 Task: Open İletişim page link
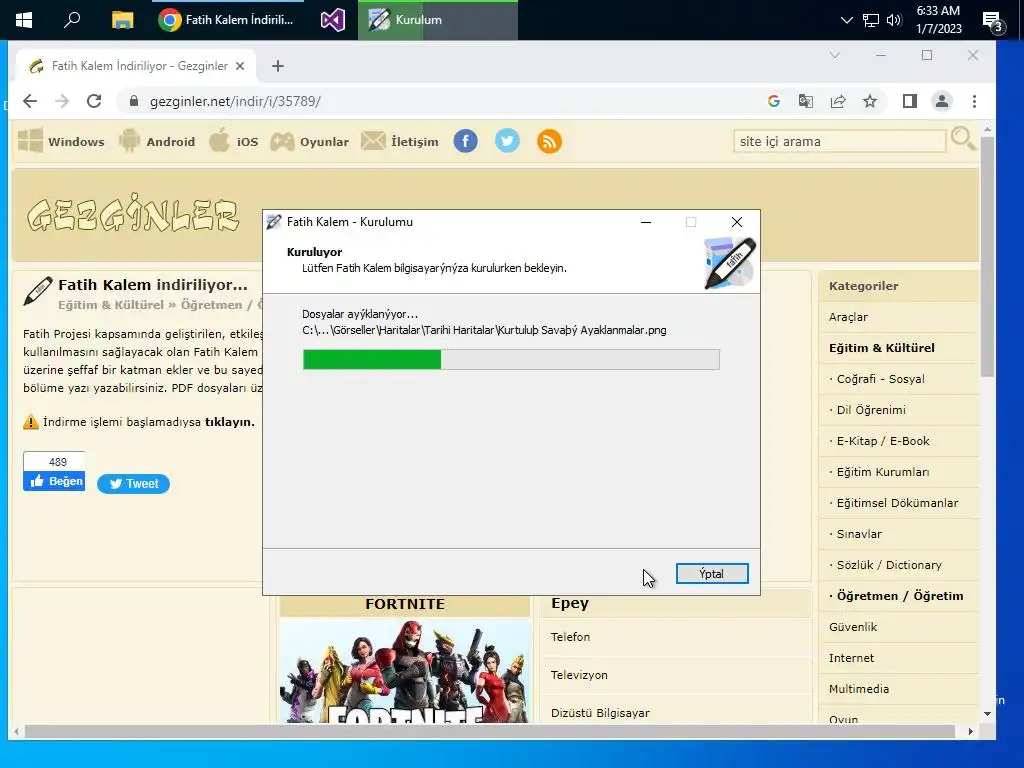[x=400, y=141]
